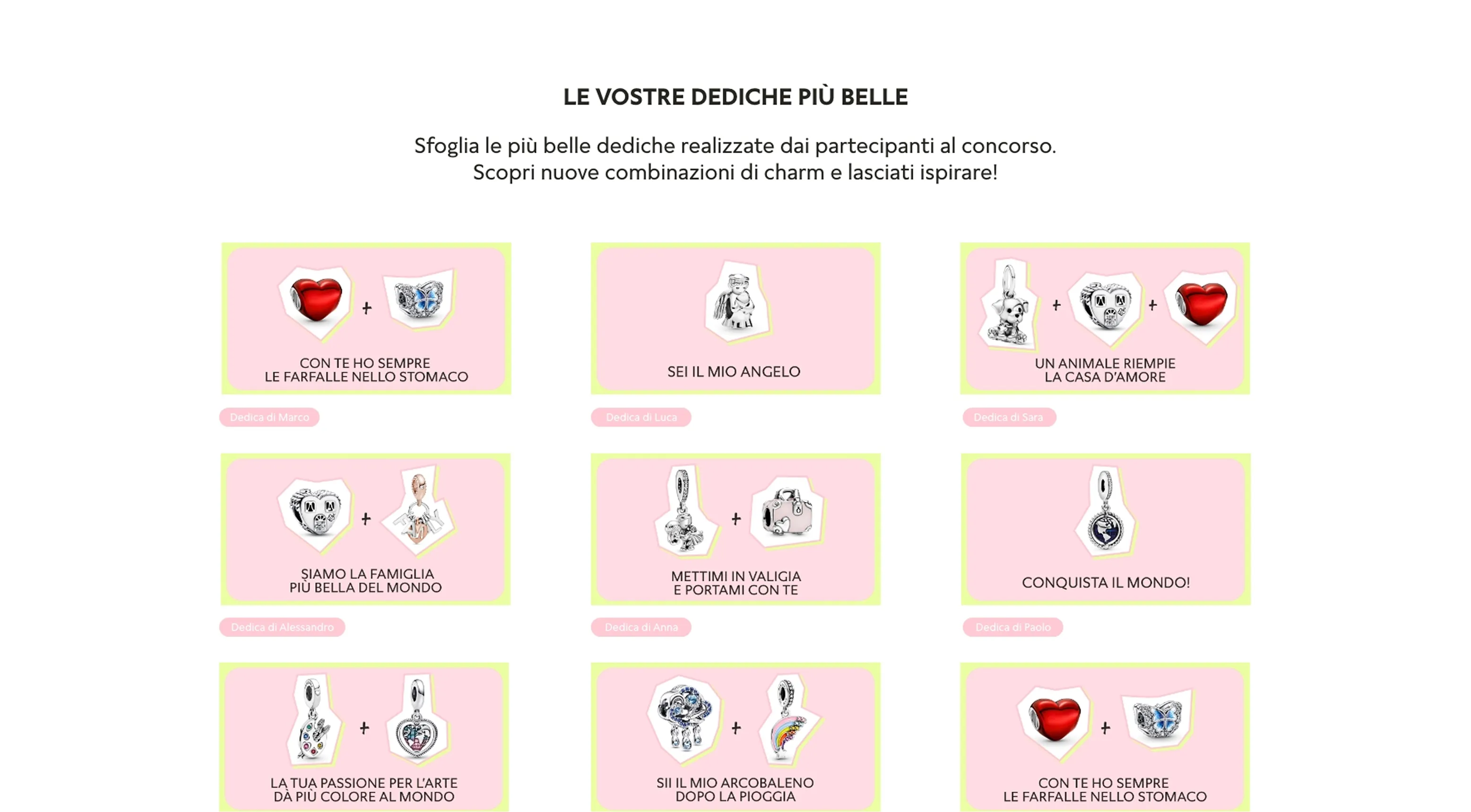Select the blue butterfly charm in Marco's card
The height and width of the screenshot is (812, 1471).
[x=420, y=300]
